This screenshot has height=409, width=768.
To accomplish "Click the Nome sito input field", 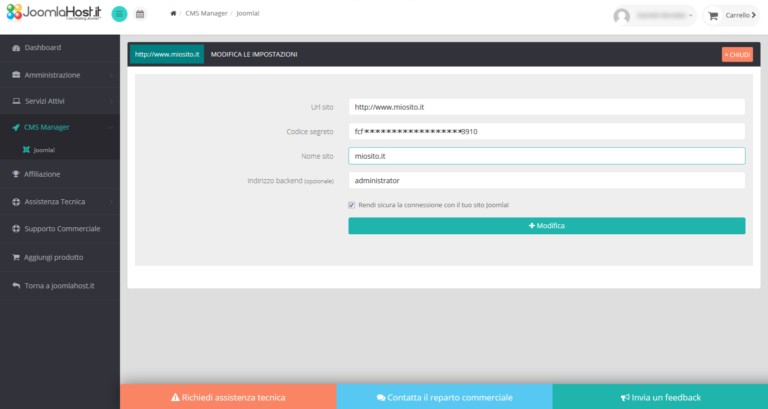I will coord(546,156).
